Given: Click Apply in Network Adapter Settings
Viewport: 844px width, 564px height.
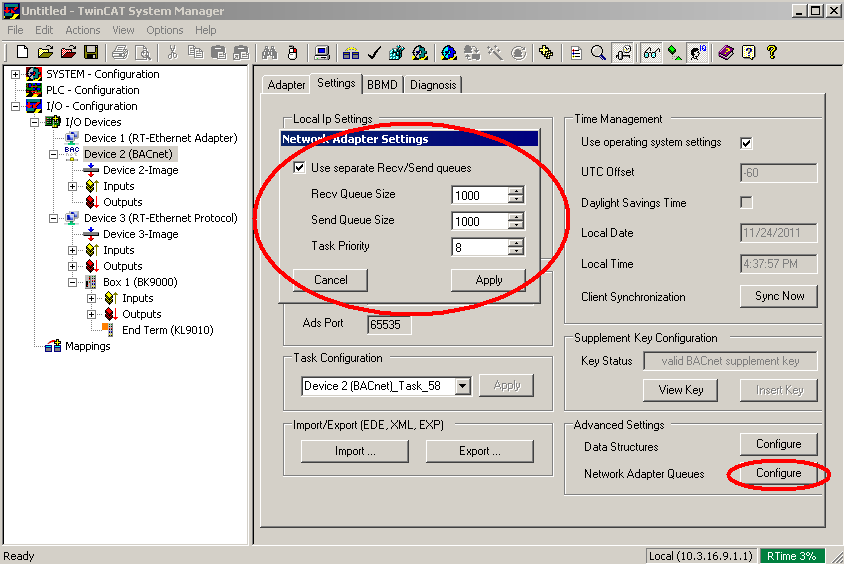Looking at the screenshot, I should pos(489,280).
